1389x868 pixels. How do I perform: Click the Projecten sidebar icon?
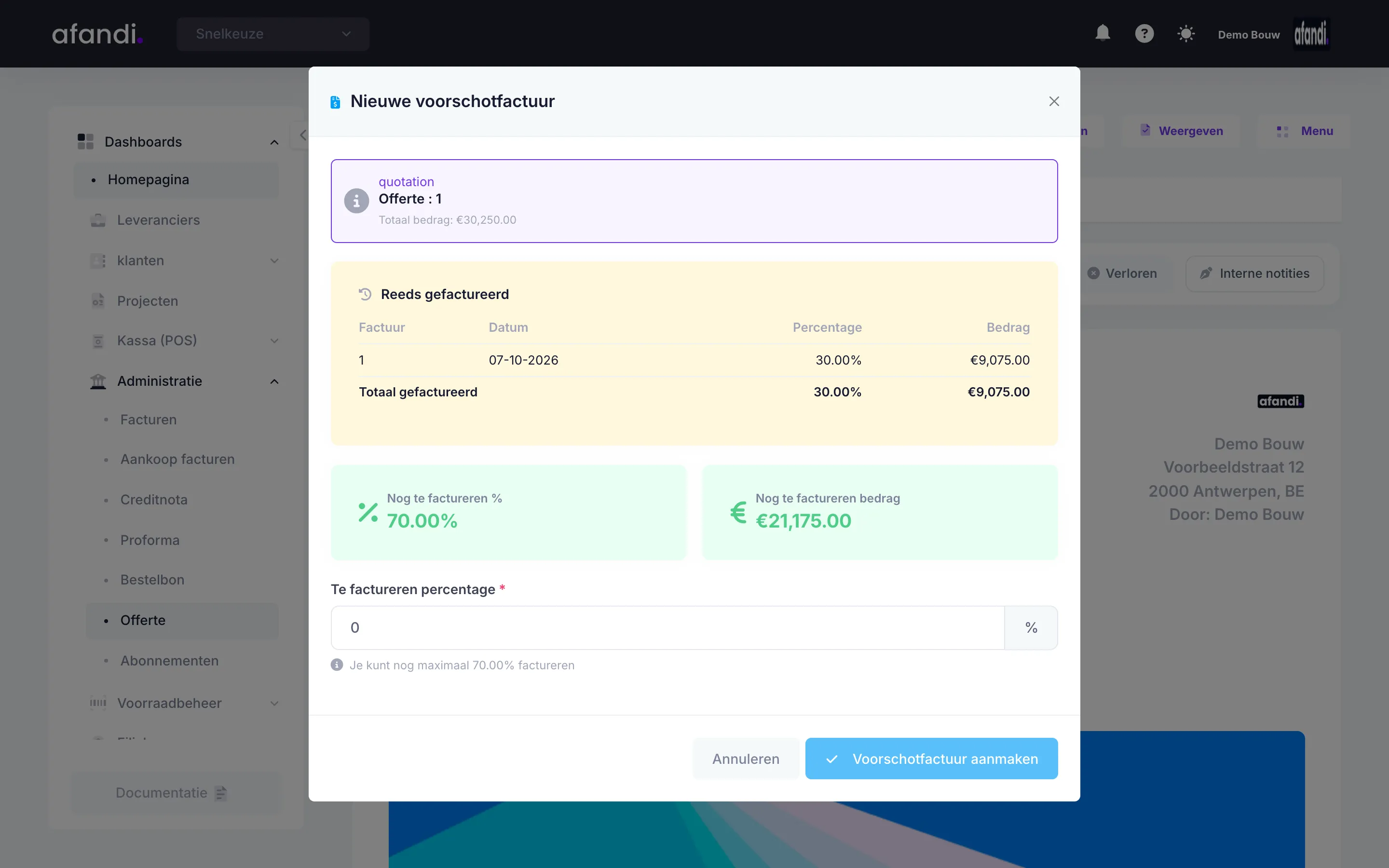click(98, 301)
